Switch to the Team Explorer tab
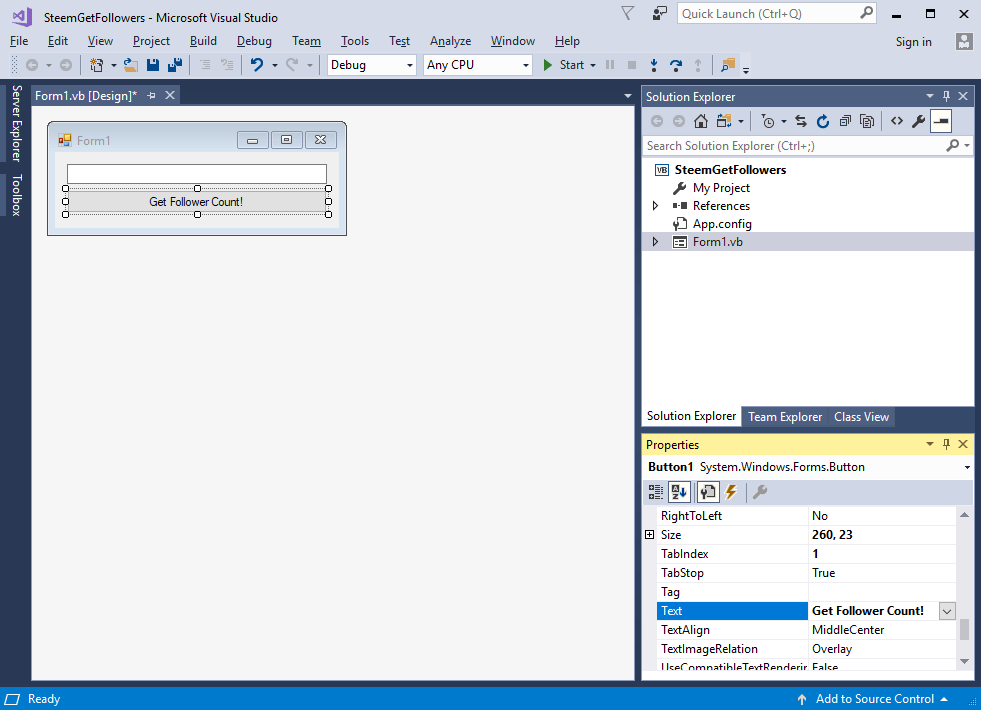 785,417
